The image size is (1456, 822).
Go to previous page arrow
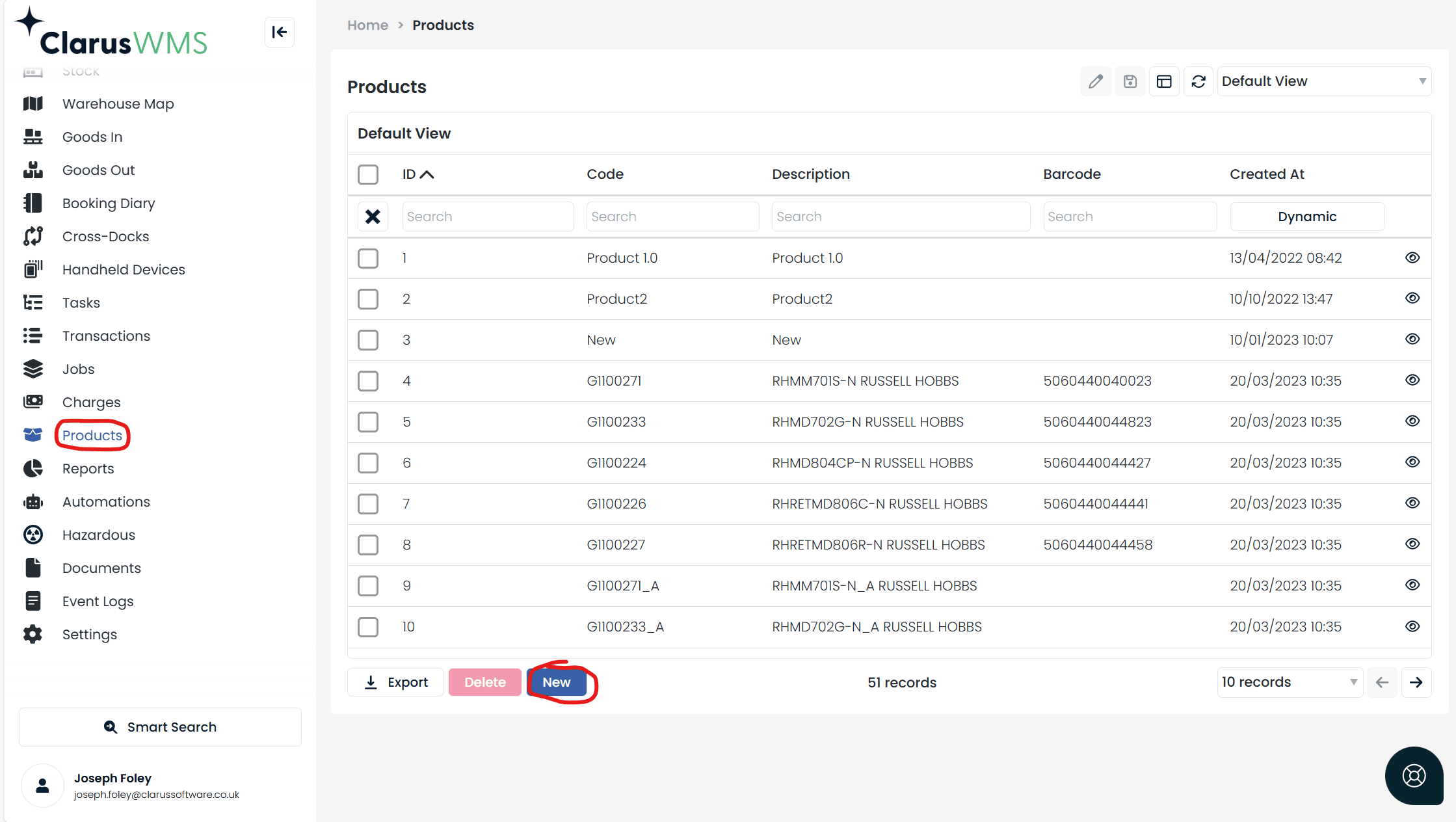[1382, 682]
